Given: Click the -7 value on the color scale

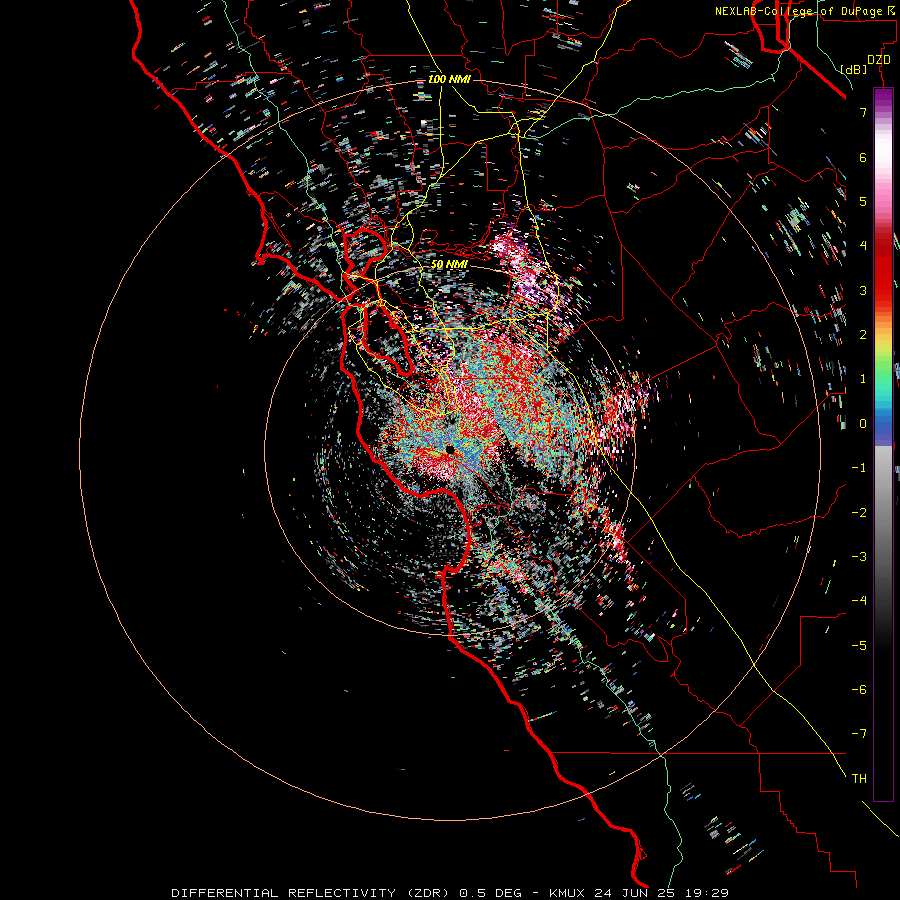Looking at the screenshot, I should [x=859, y=734].
